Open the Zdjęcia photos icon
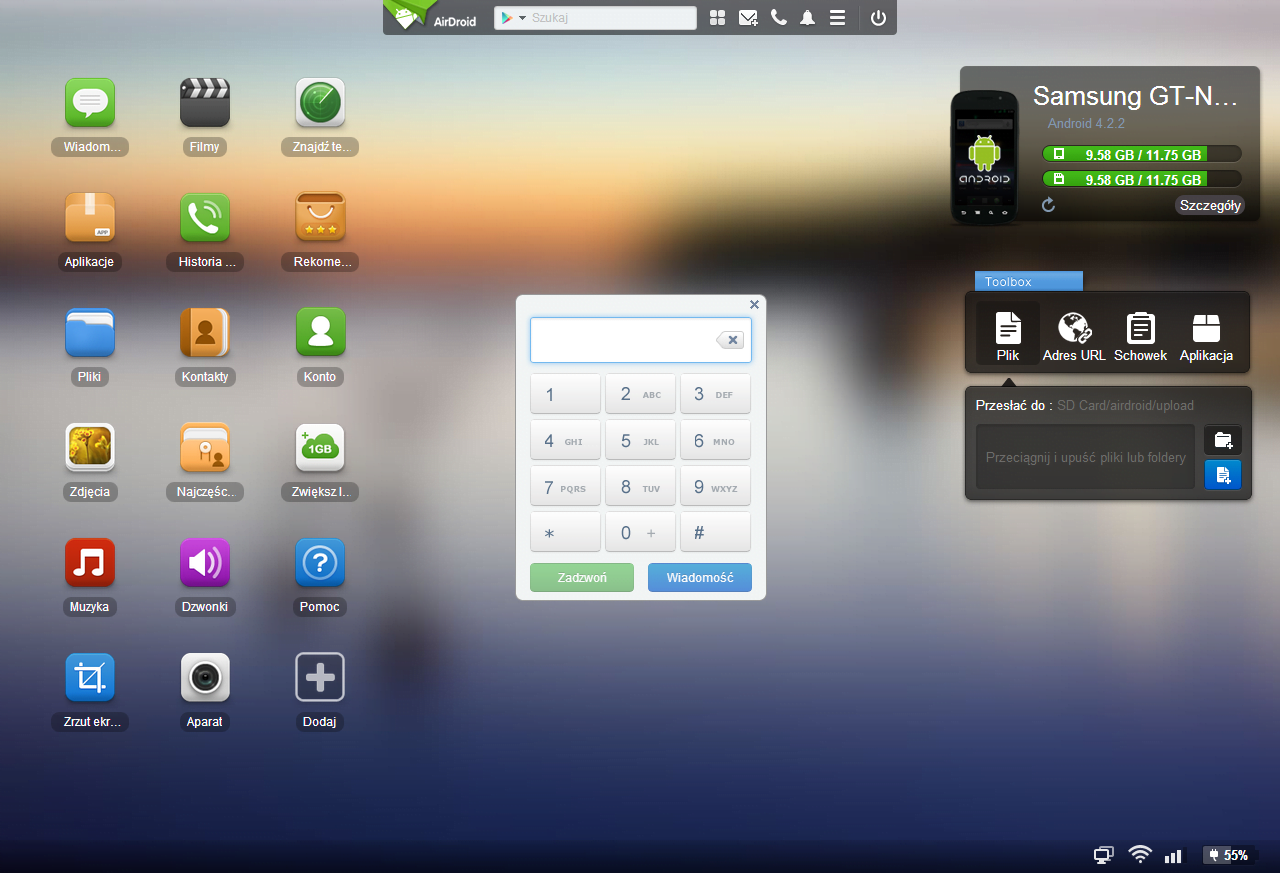1280x873 pixels. point(90,448)
